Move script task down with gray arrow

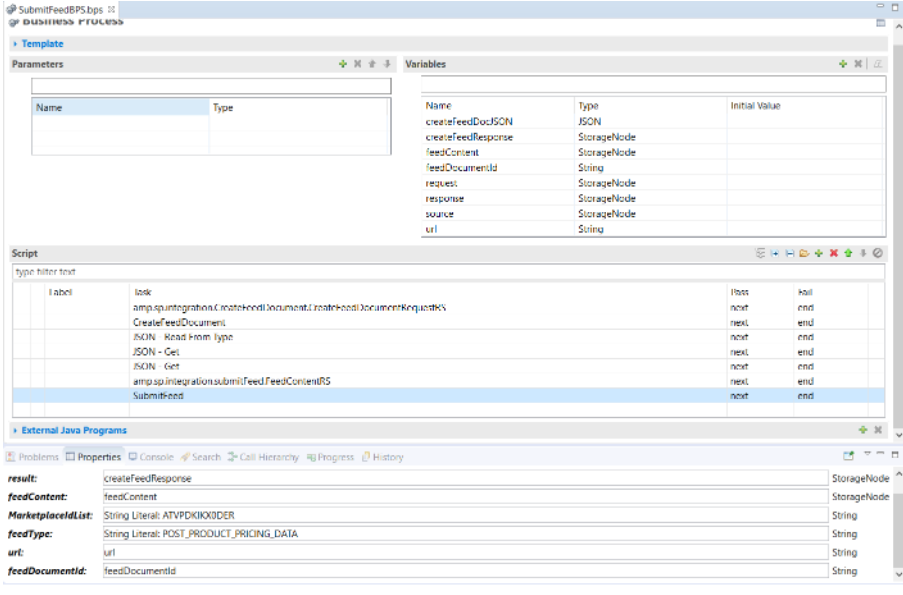(x=863, y=253)
